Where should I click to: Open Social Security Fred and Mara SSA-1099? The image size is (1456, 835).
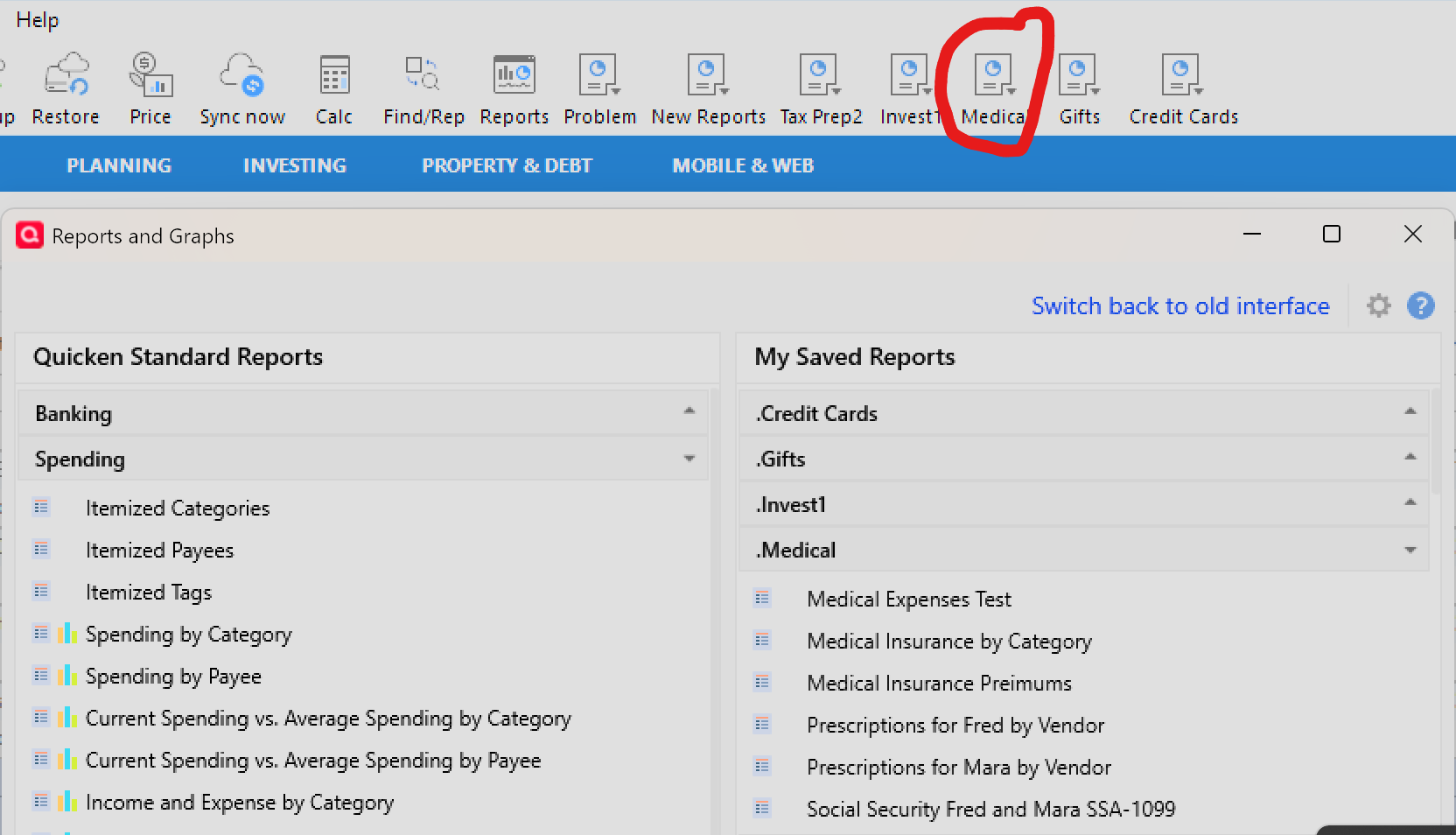(x=991, y=810)
